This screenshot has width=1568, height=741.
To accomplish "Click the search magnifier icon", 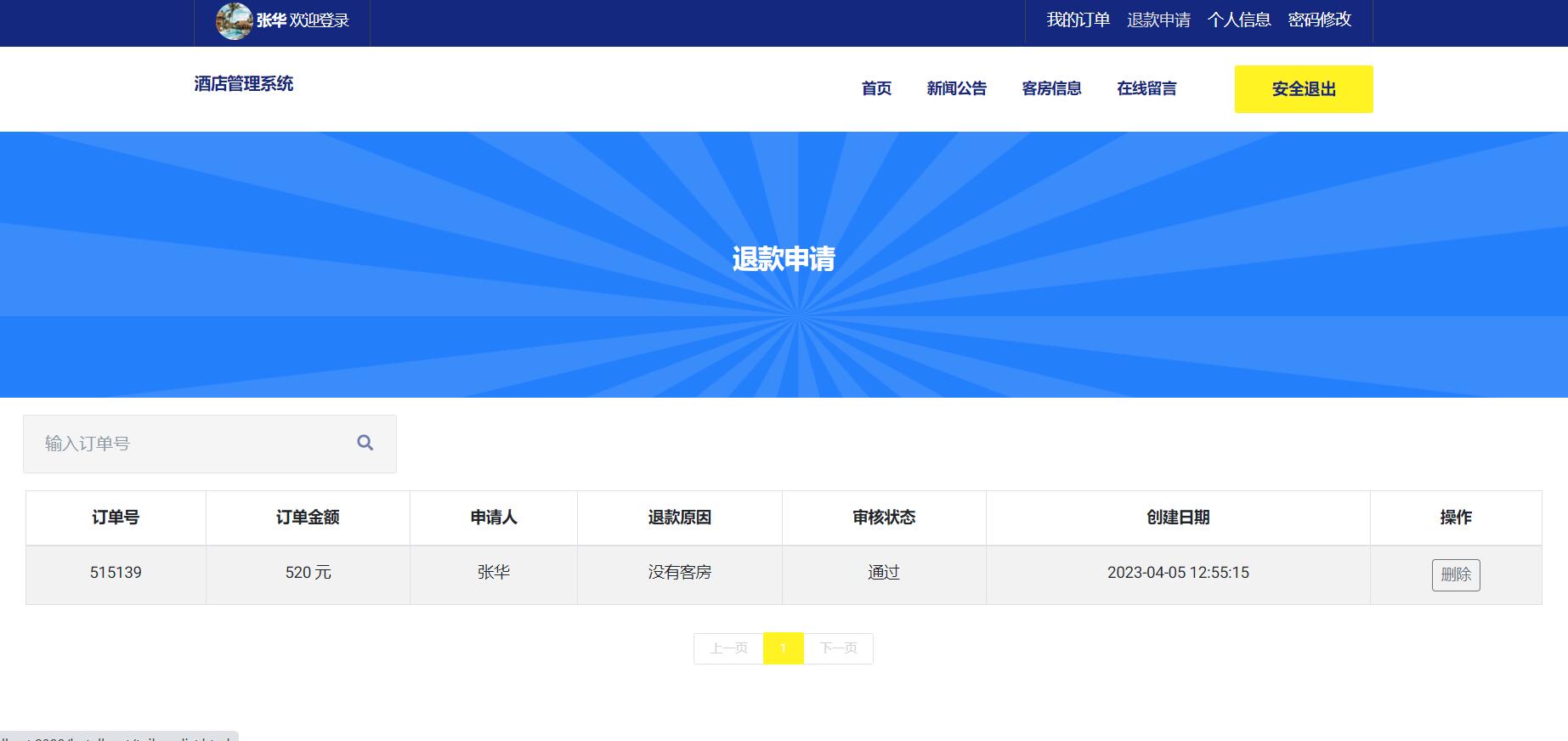I will click(365, 443).
